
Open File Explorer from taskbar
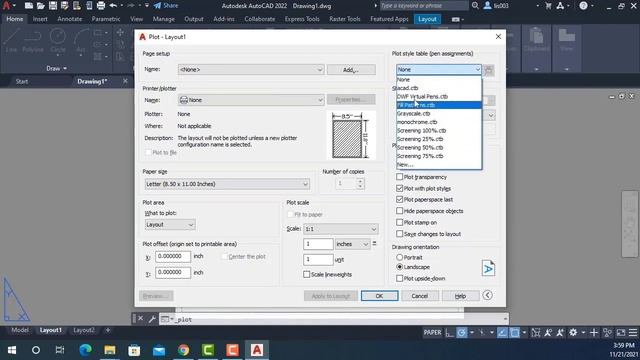pyautogui.click(x=110, y=350)
